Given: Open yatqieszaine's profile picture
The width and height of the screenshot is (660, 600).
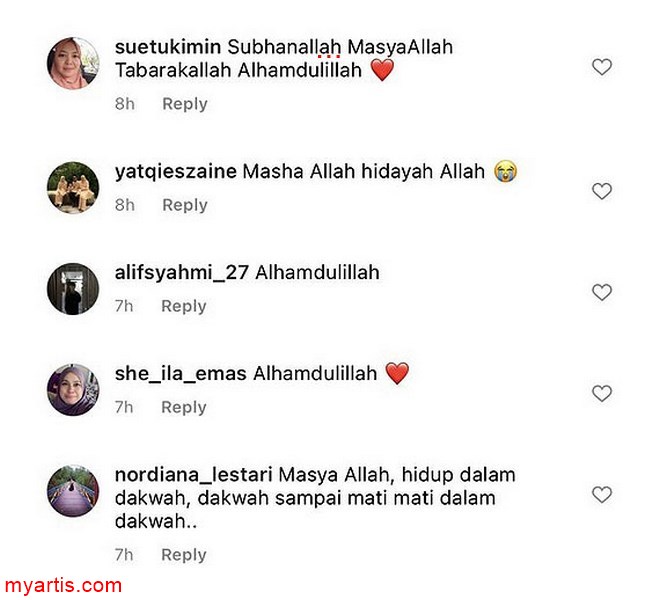Looking at the screenshot, I should pyautogui.click(x=73, y=187).
